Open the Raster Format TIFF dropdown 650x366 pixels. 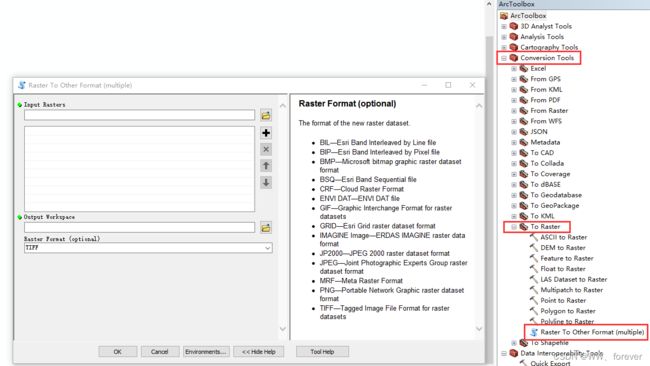(x=267, y=248)
